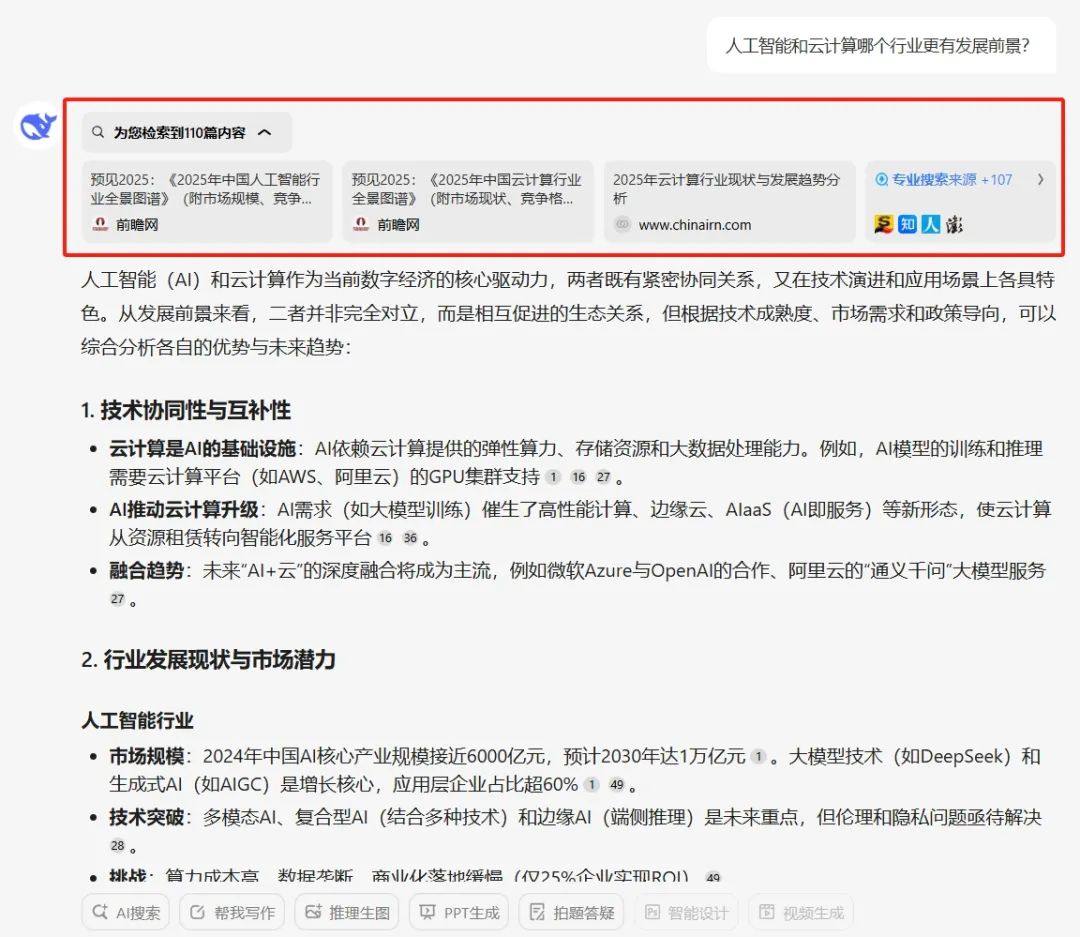Click the user question bubble 人工智能和云计算哪个行业更有发展前景
Screen dimensions: 1080x937
tap(882, 46)
